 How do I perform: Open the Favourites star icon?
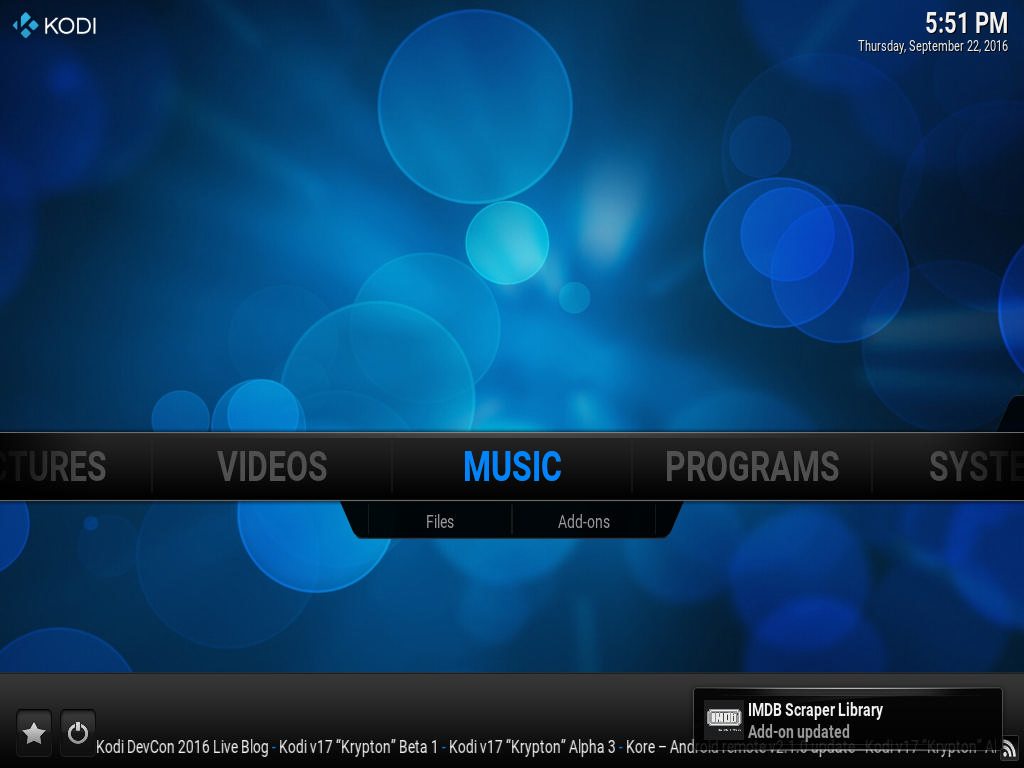(x=34, y=733)
